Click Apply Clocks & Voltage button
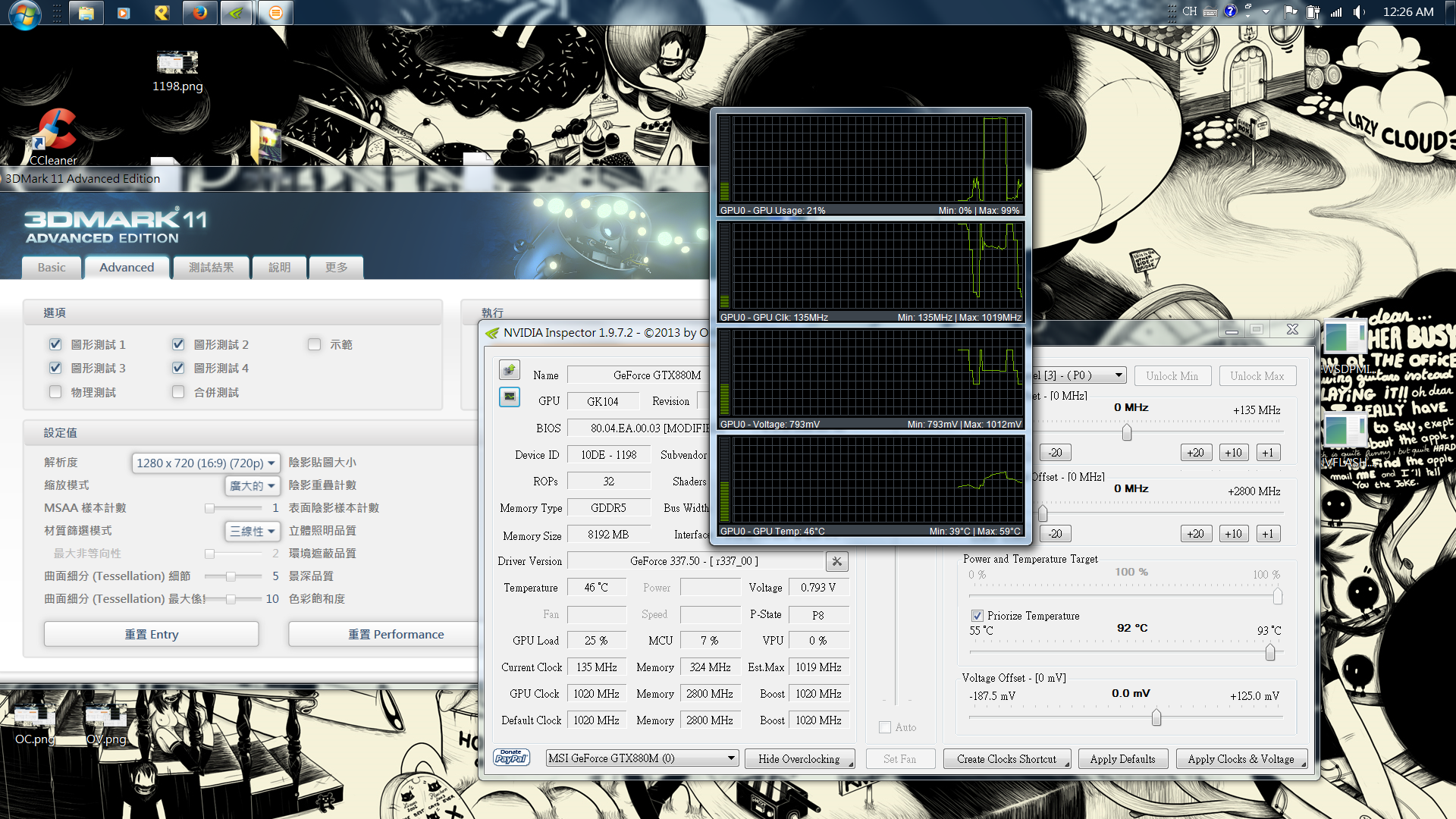Screen dimensions: 1456x819 coord(1241,758)
